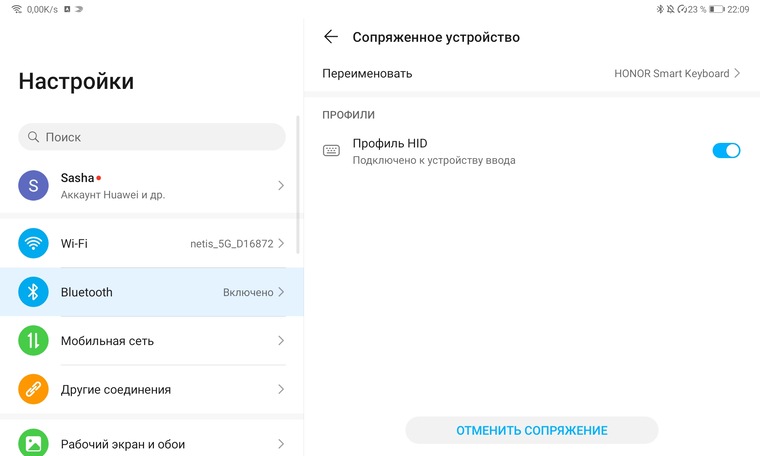Screen dimensions: 760x456
Task: Tap the keyboard icon beside Профиль HID
Action: pyautogui.click(x=331, y=151)
